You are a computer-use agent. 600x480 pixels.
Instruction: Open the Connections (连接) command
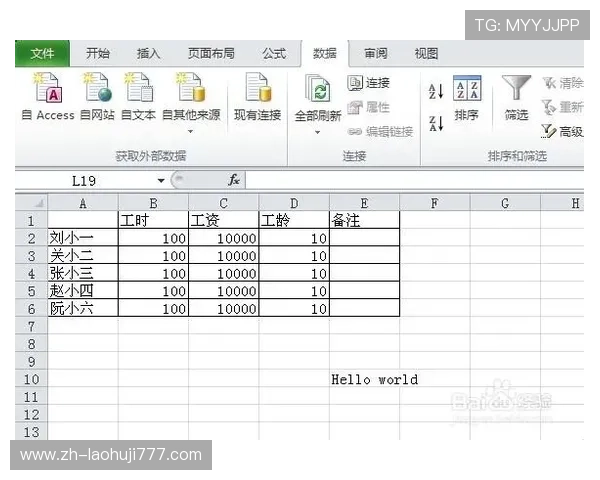pos(369,83)
